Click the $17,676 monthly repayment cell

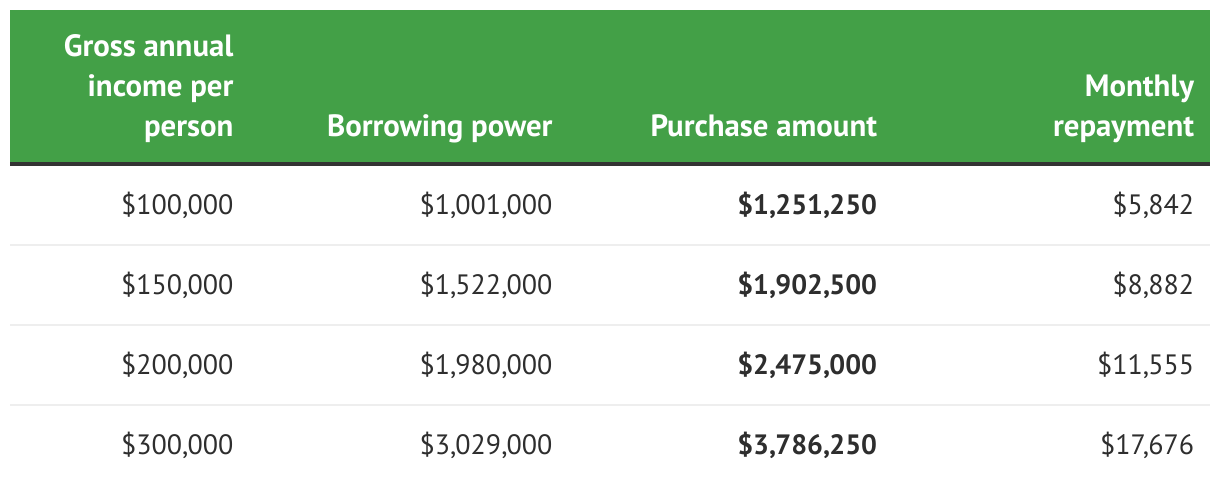tap(1147, 444)
